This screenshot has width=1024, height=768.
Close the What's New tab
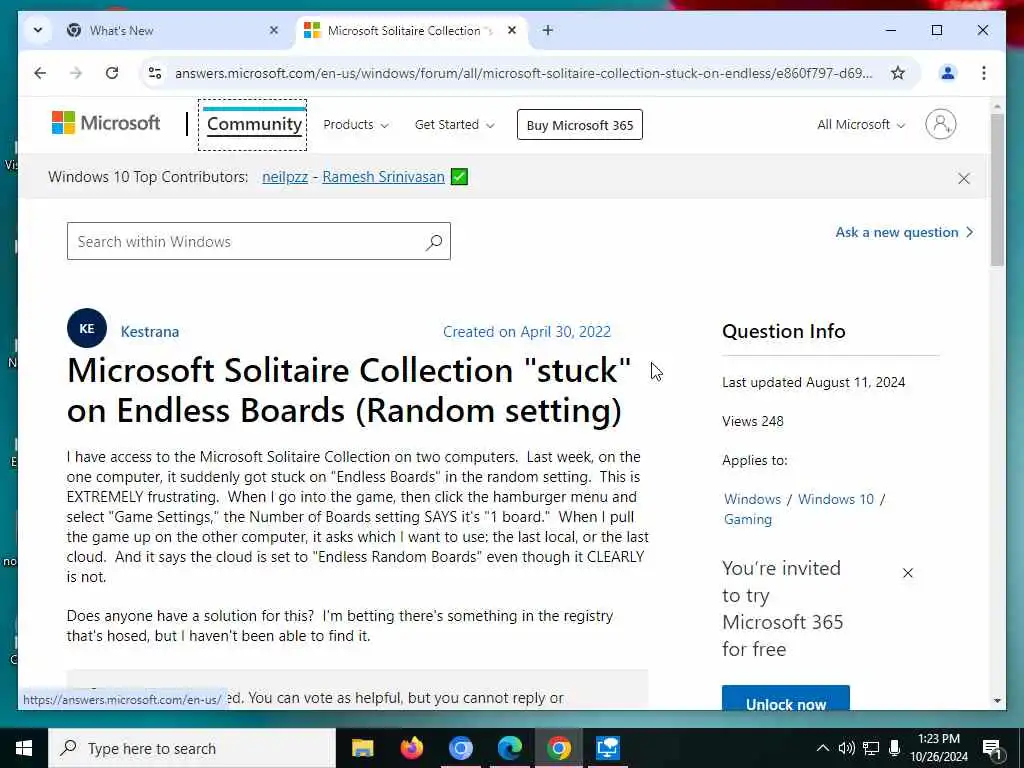point(274,30)
